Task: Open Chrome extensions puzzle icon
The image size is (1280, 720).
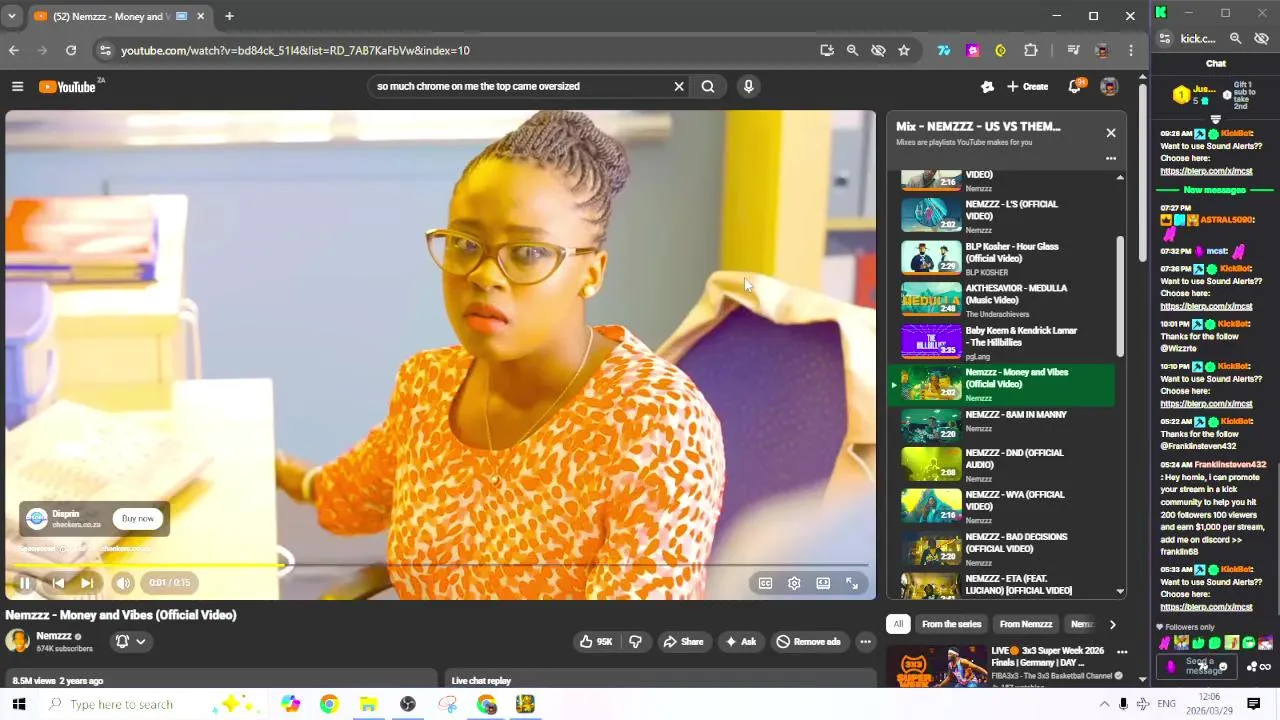Action: tap(1030, 50)
